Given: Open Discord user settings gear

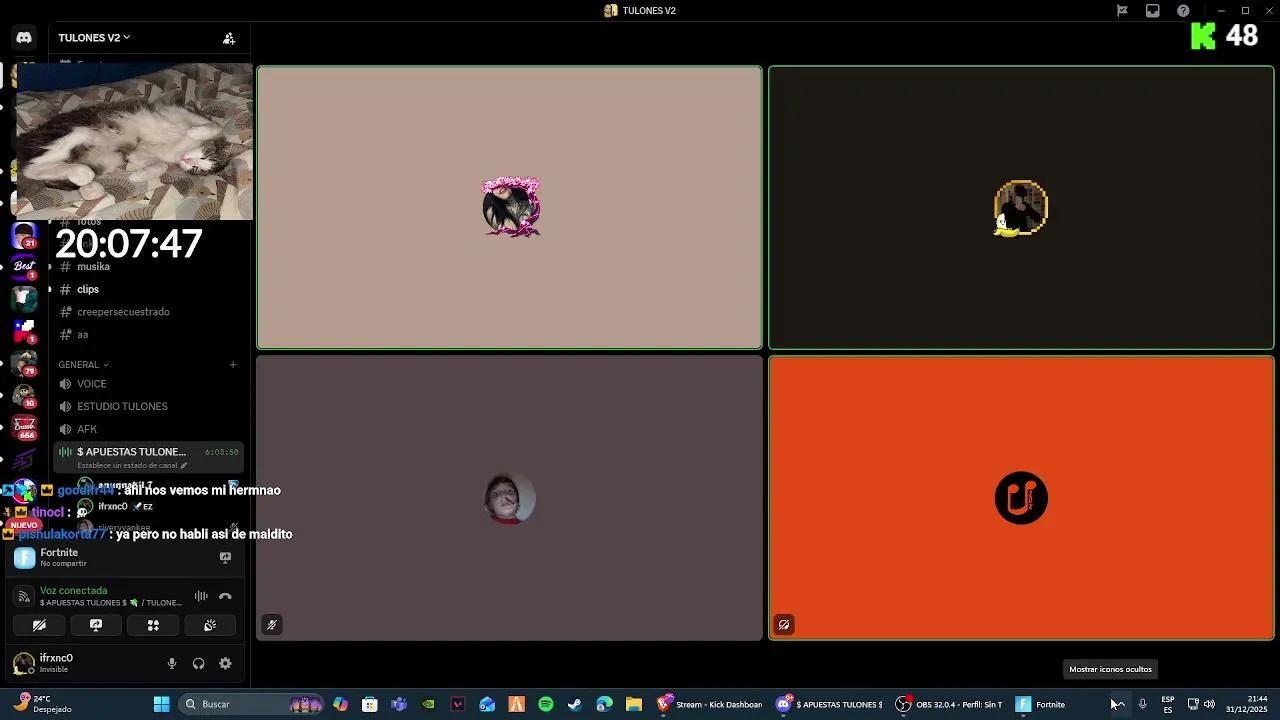Looking at the screenshot, I should pyautogui.click(x=225, y=663).
